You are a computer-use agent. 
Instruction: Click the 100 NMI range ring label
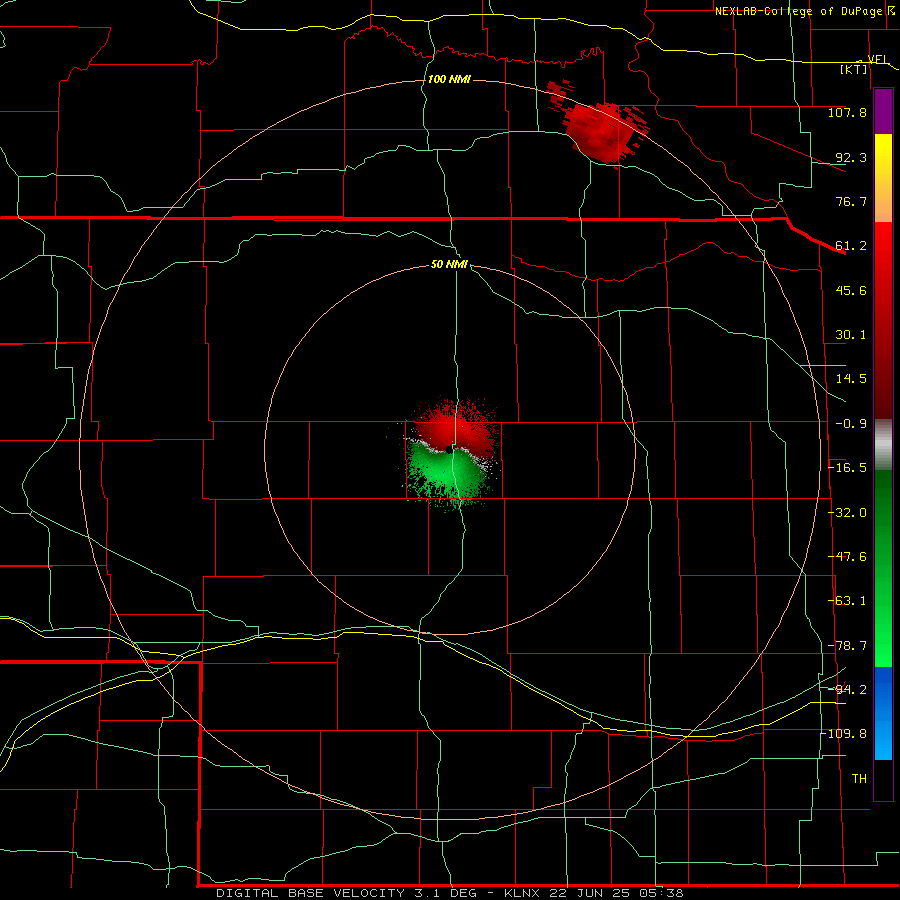(x=449, y=79)
